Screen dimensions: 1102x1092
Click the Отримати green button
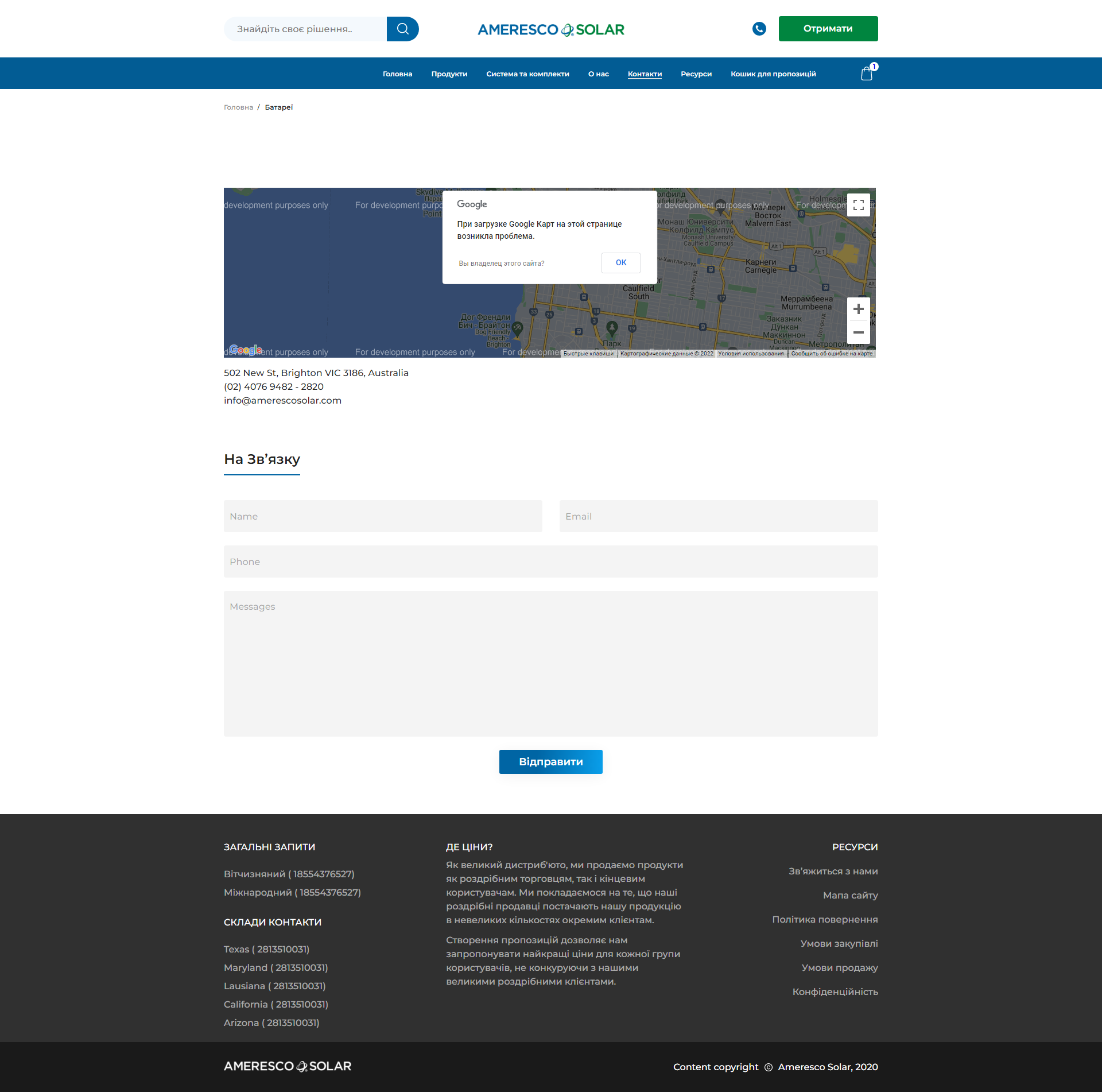[828, 29]
